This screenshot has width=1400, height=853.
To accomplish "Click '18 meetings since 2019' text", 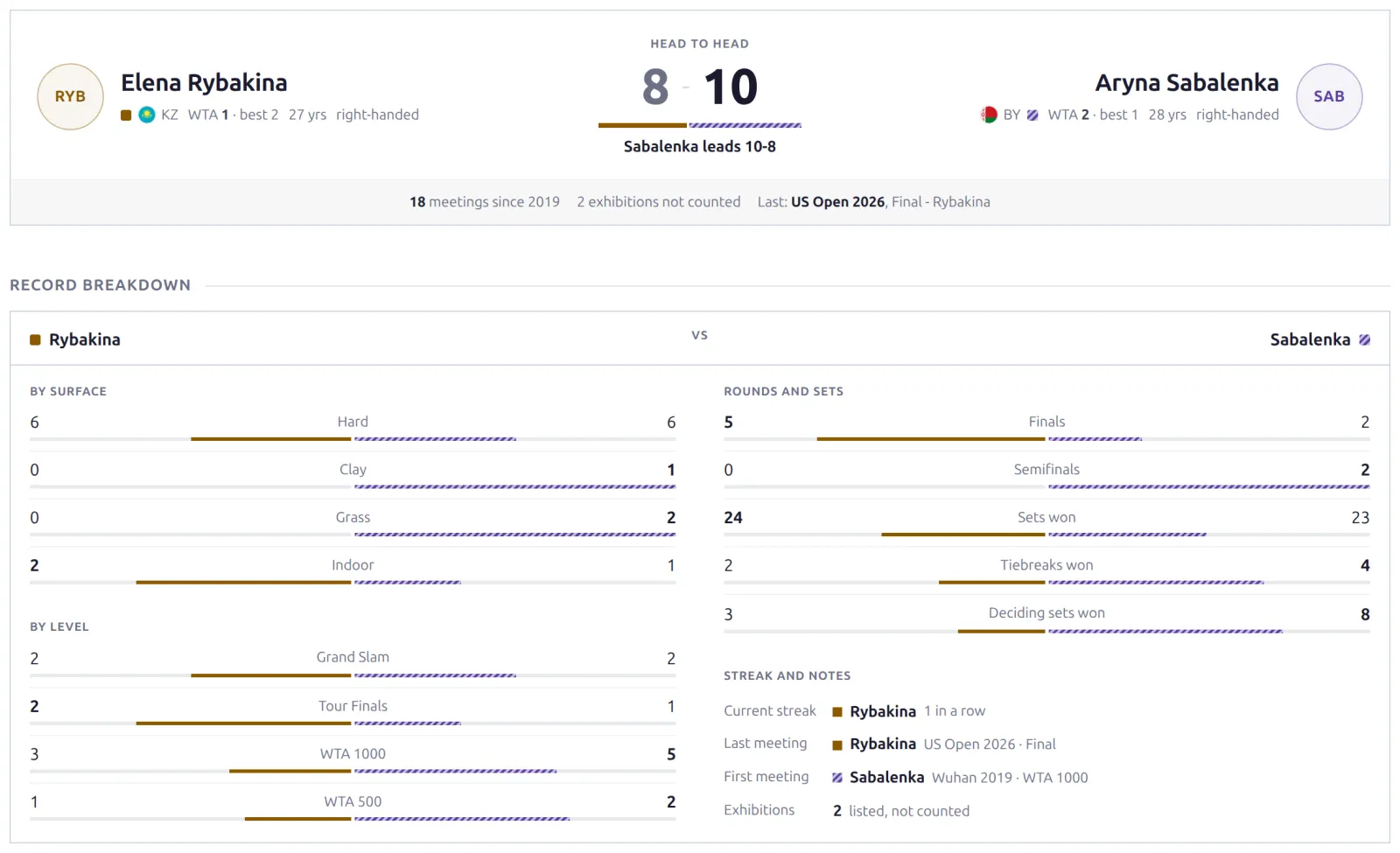I will pos(485,202).
